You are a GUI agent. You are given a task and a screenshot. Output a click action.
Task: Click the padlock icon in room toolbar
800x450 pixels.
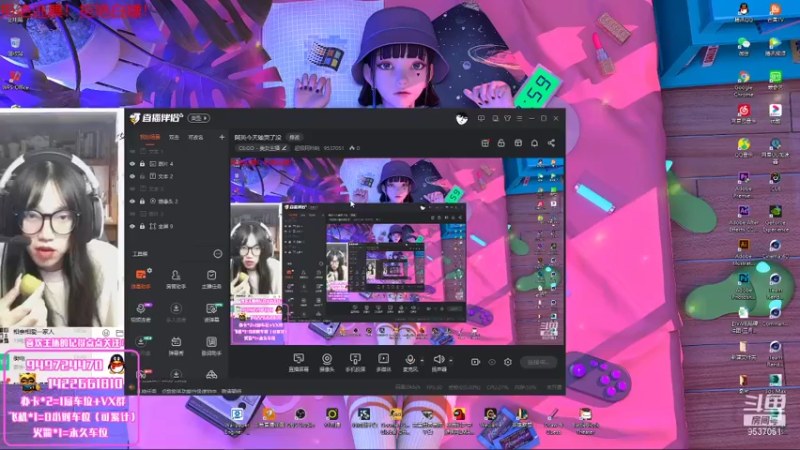[x=501, y=143]
